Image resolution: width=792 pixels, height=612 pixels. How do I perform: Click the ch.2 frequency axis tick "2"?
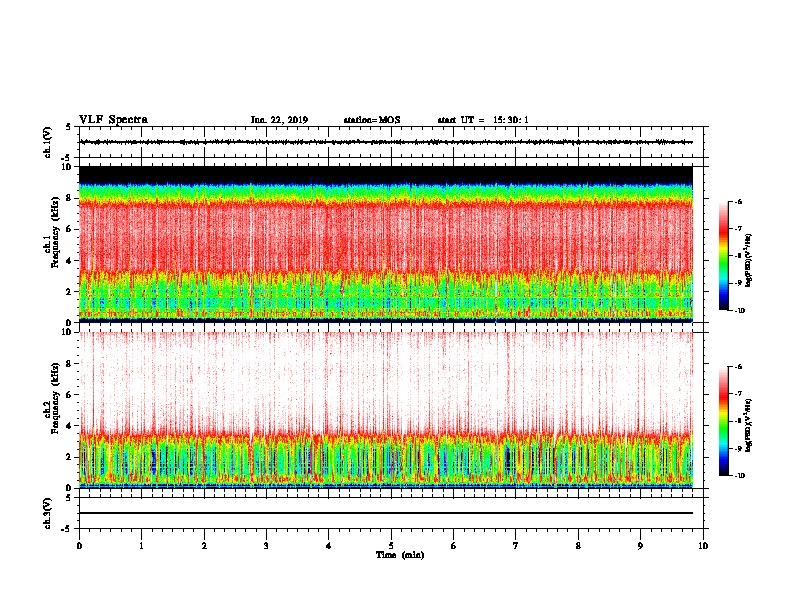[x=69, y=457]
